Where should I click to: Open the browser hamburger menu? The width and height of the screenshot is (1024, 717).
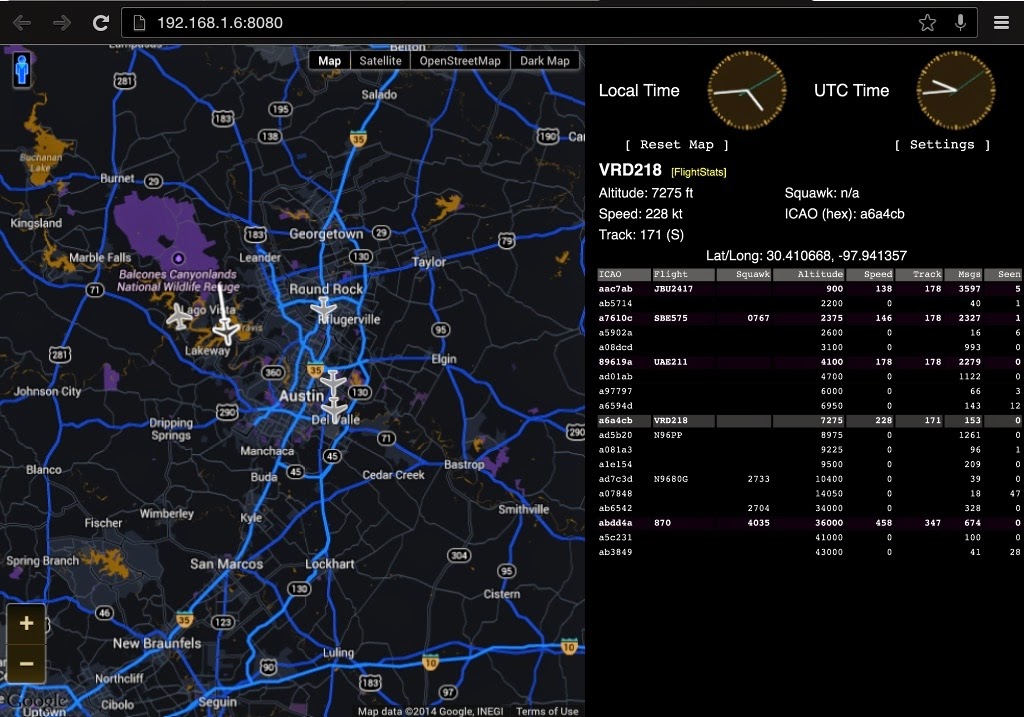[x=1002, y=23]
